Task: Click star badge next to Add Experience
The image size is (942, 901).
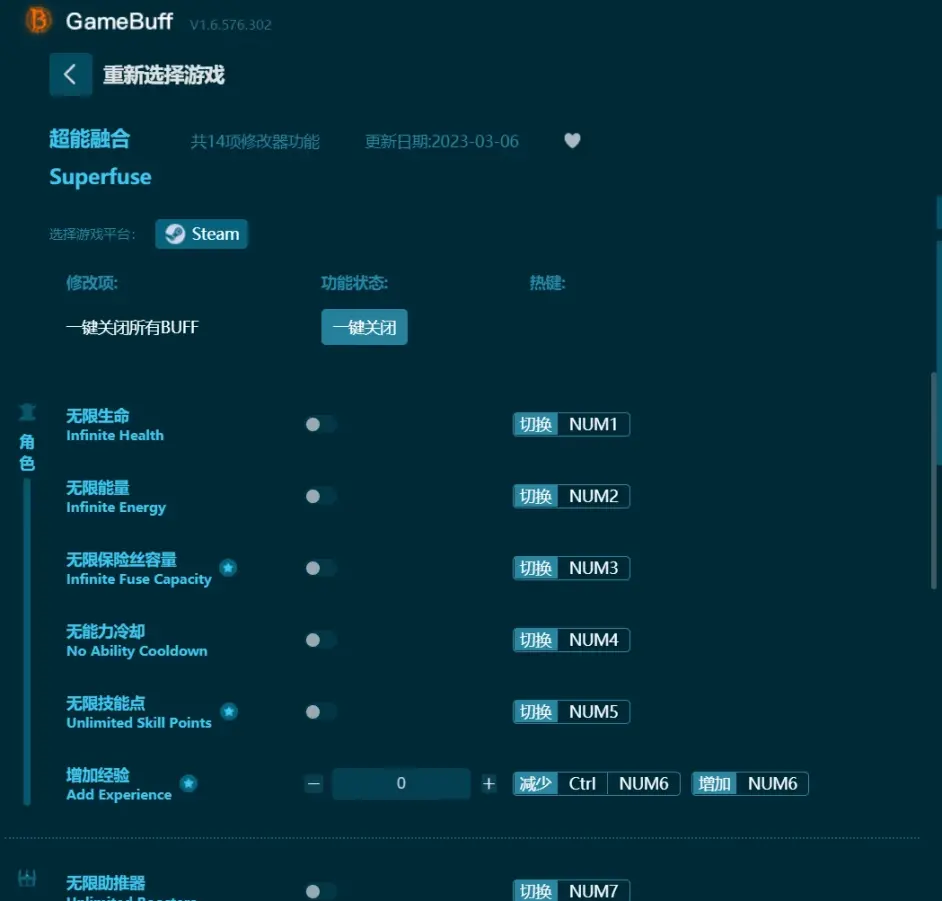Action: 189,783
